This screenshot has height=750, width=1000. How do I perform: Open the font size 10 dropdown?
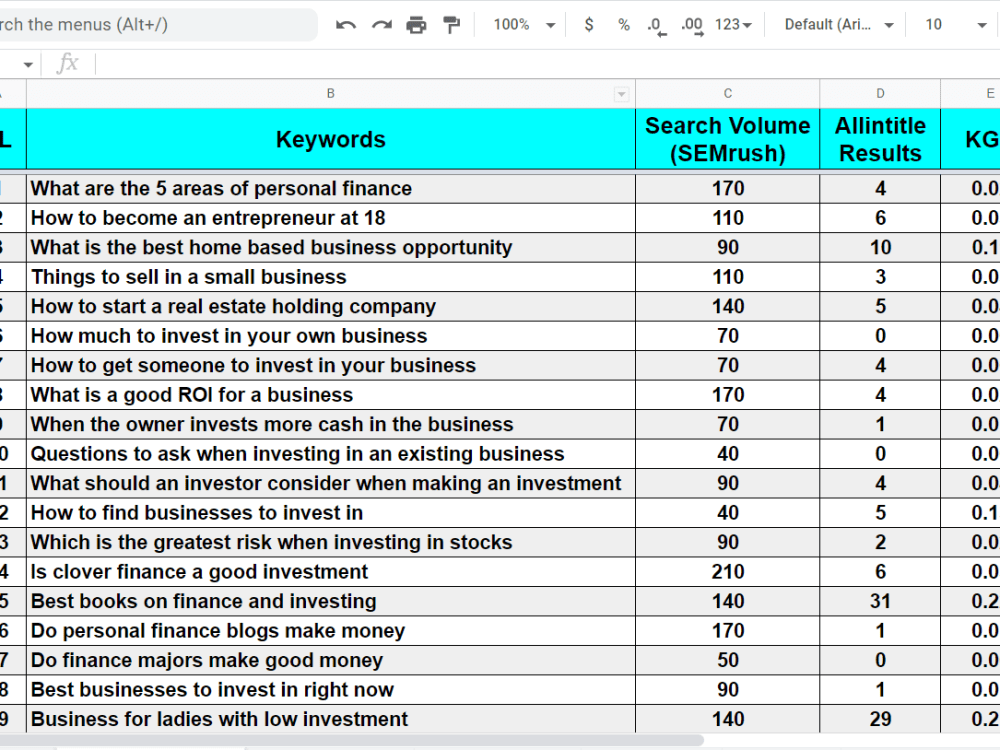click(x=955, y=25)
